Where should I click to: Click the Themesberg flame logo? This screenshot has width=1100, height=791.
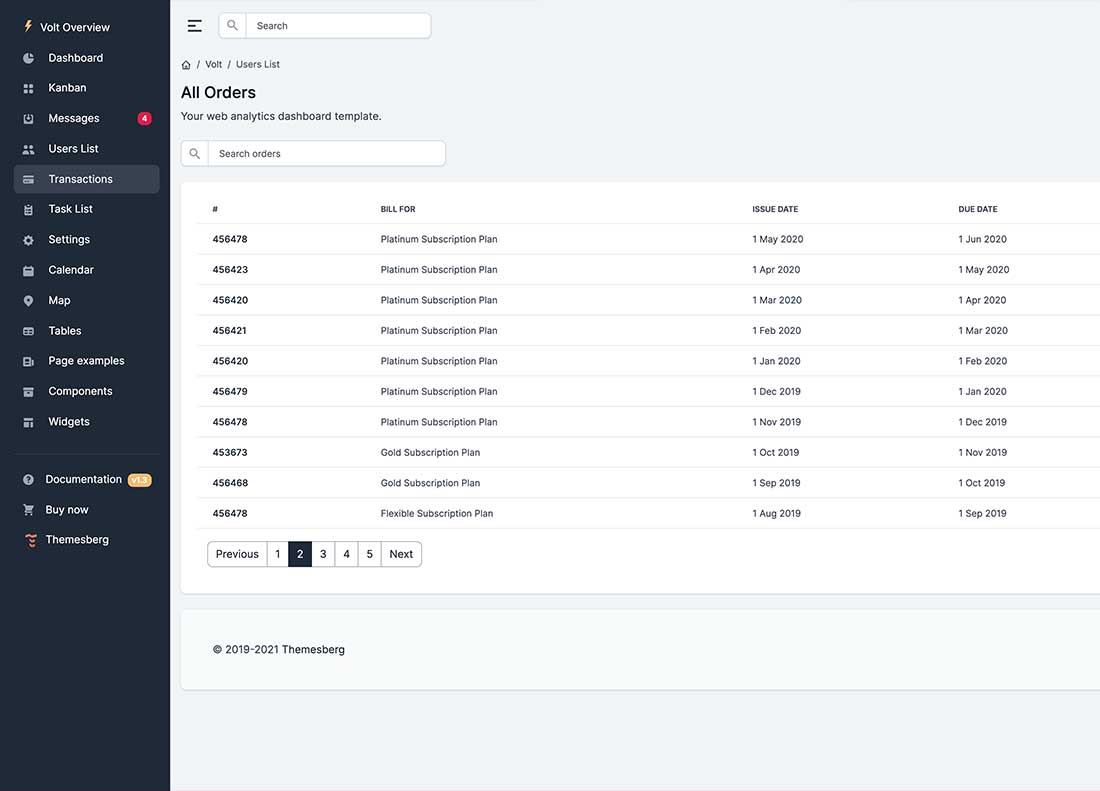[27, 539]
